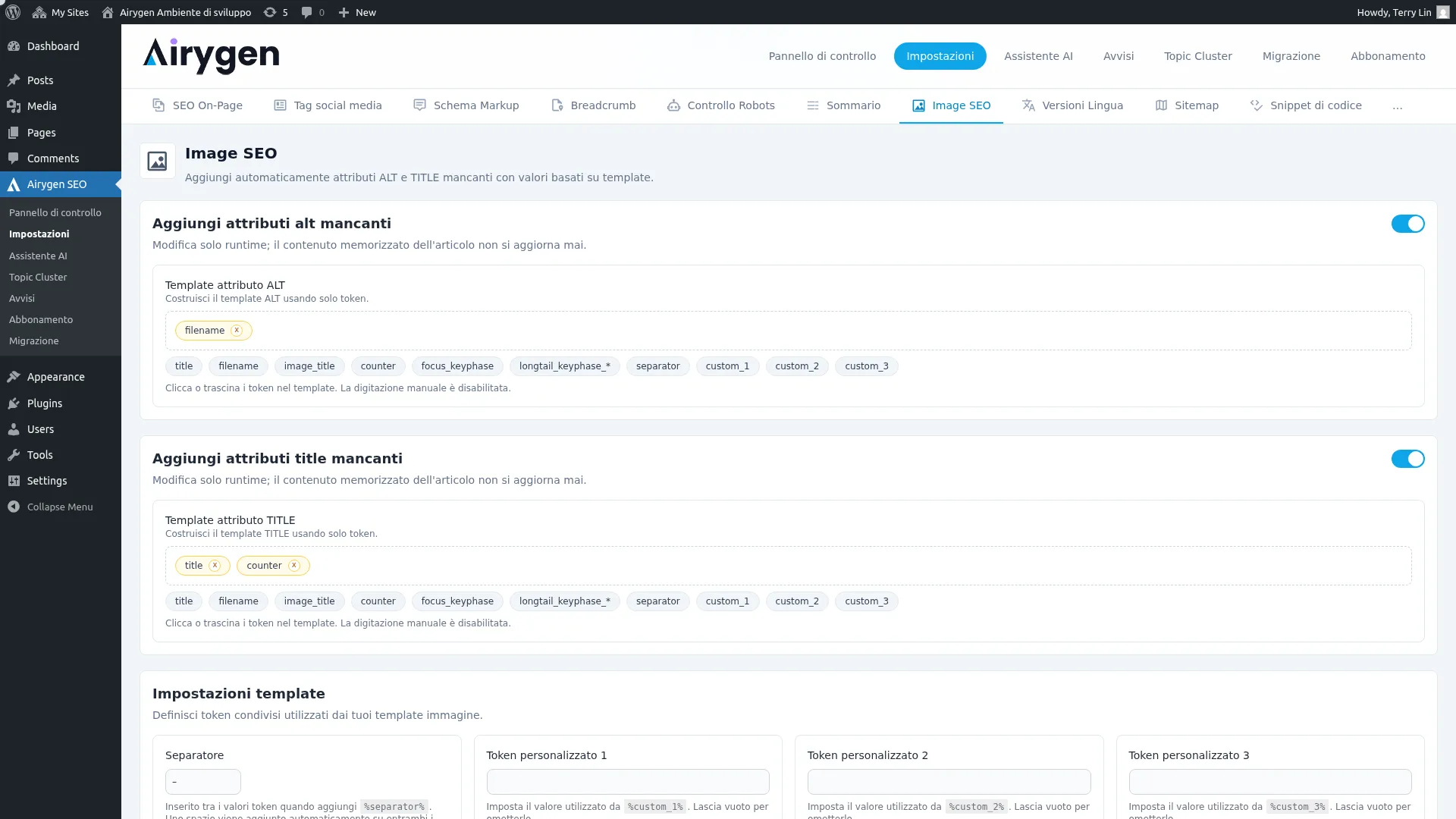Screen dimensions: 1456x819
Task: Focus the Token personalizzato 1 field
Action: coord(628,782)
